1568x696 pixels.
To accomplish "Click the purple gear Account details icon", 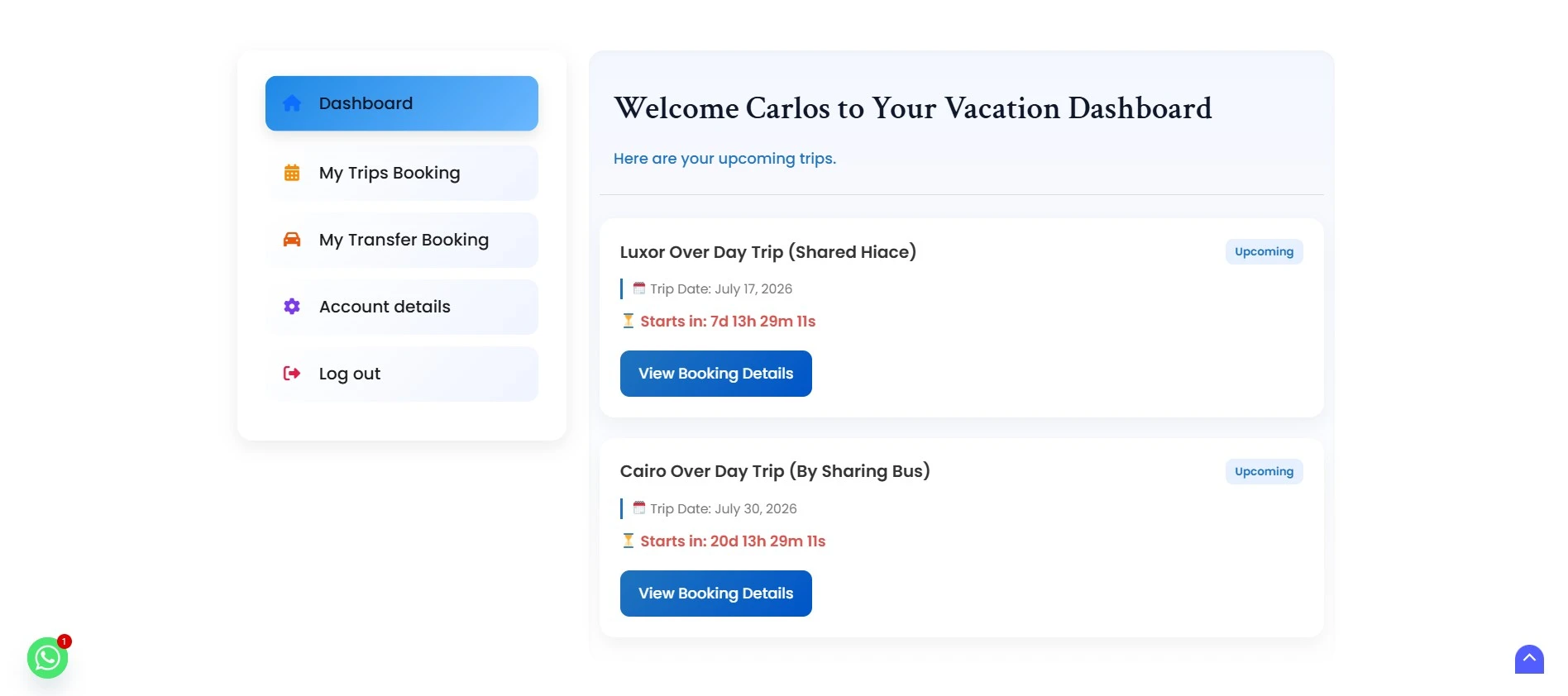I will pos(292,307).
